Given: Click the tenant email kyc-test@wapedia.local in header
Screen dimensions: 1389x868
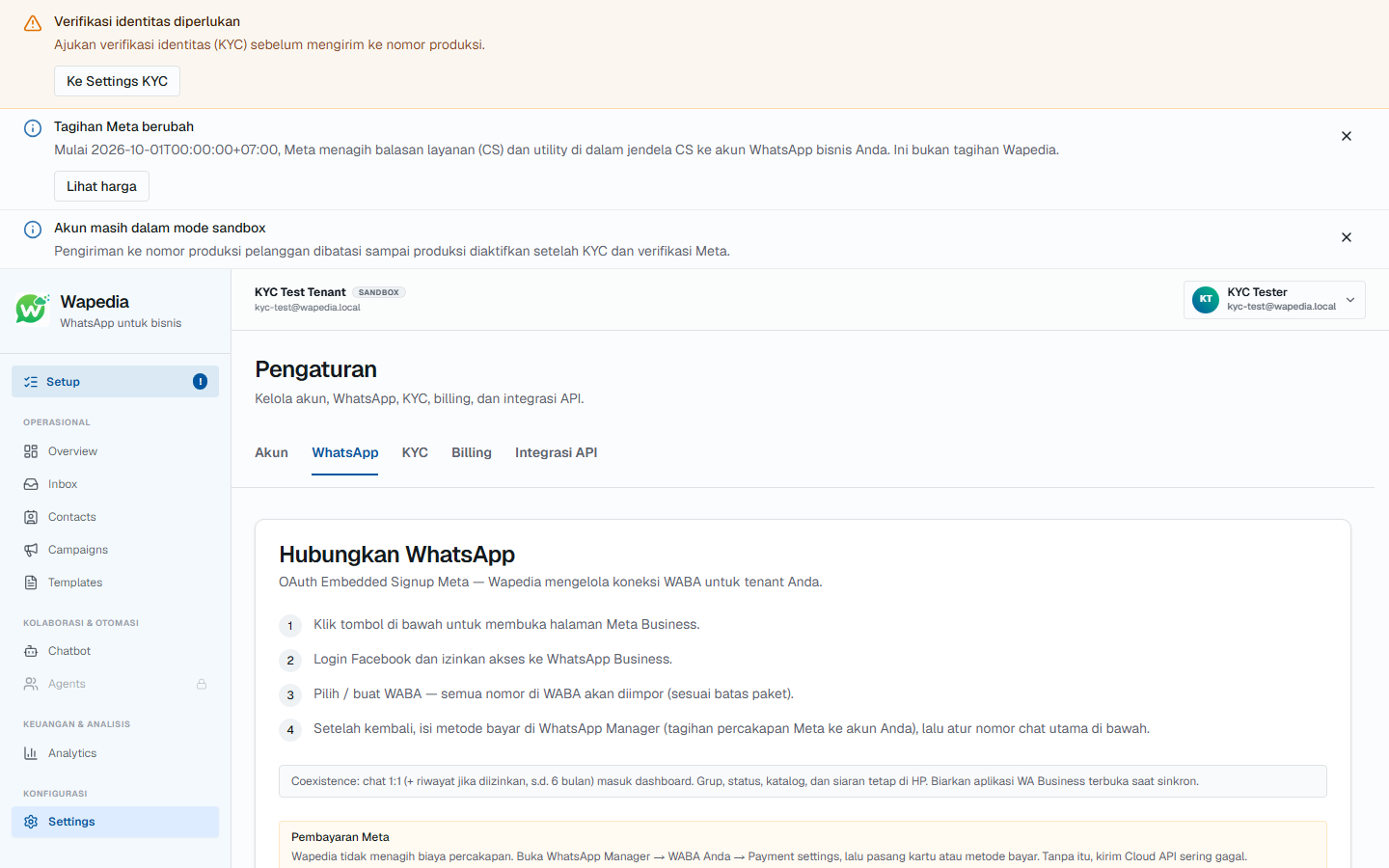Looking at the screenshot, I should (x=308, y=308).
